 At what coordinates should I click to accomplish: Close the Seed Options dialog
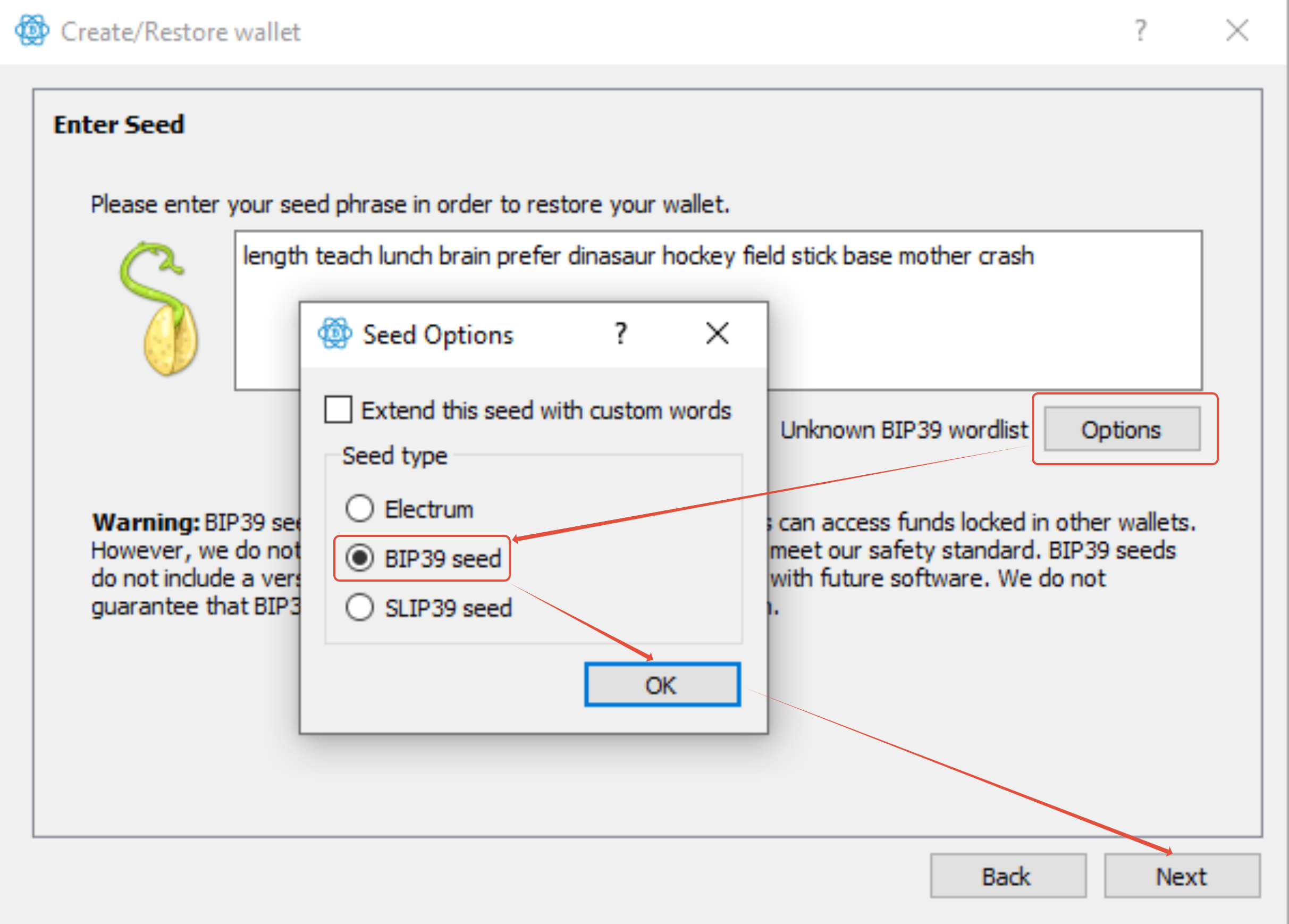tap(717, 333)
